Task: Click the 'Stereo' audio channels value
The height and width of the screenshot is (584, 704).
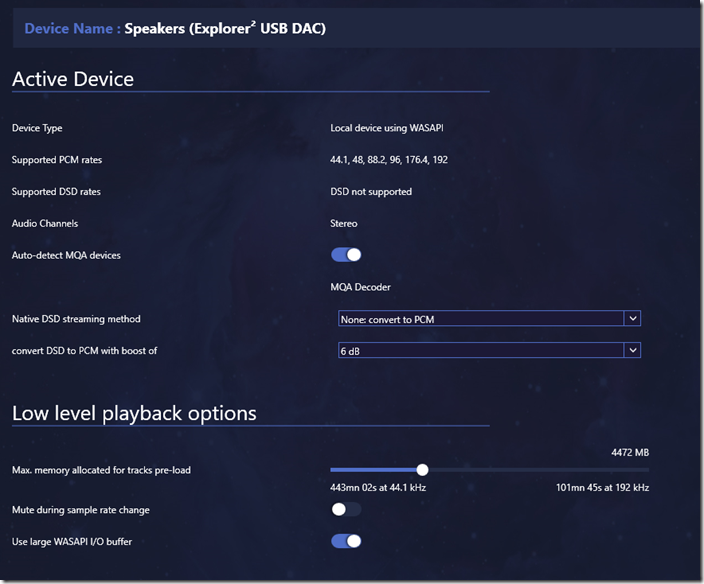Action: tap(344, 224)
